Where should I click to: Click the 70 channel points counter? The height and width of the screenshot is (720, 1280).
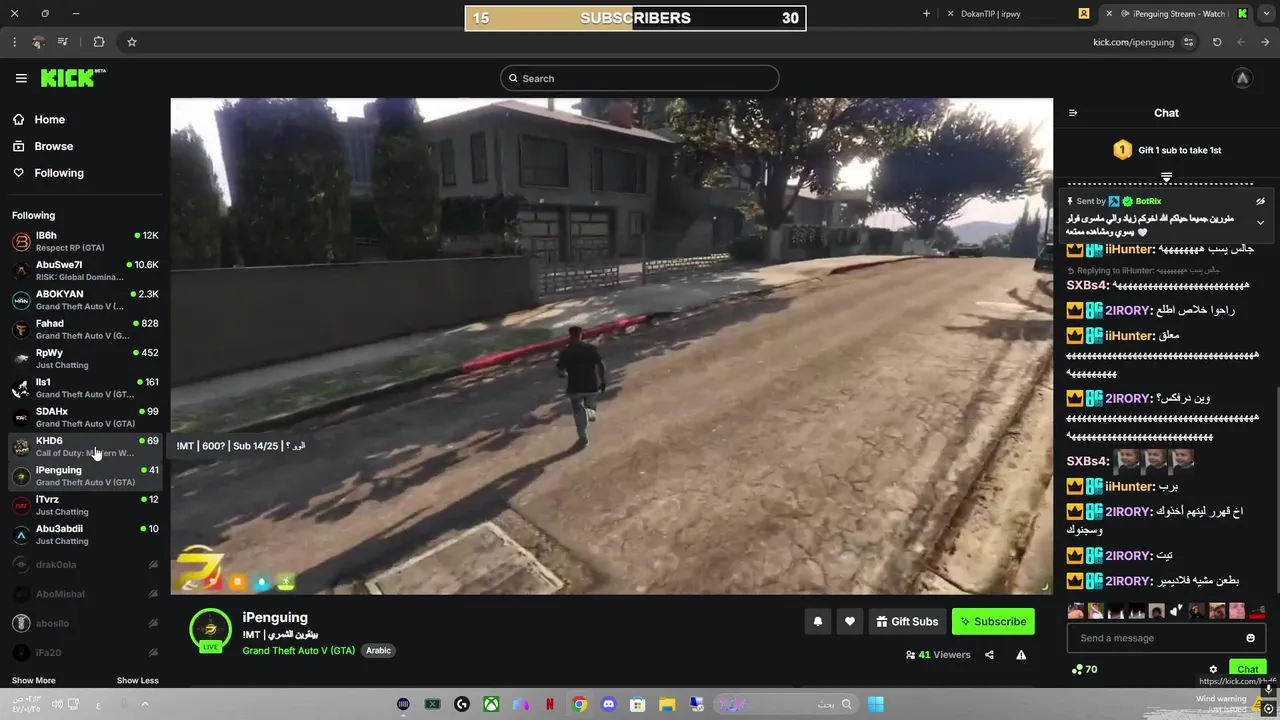point(1084,669)
